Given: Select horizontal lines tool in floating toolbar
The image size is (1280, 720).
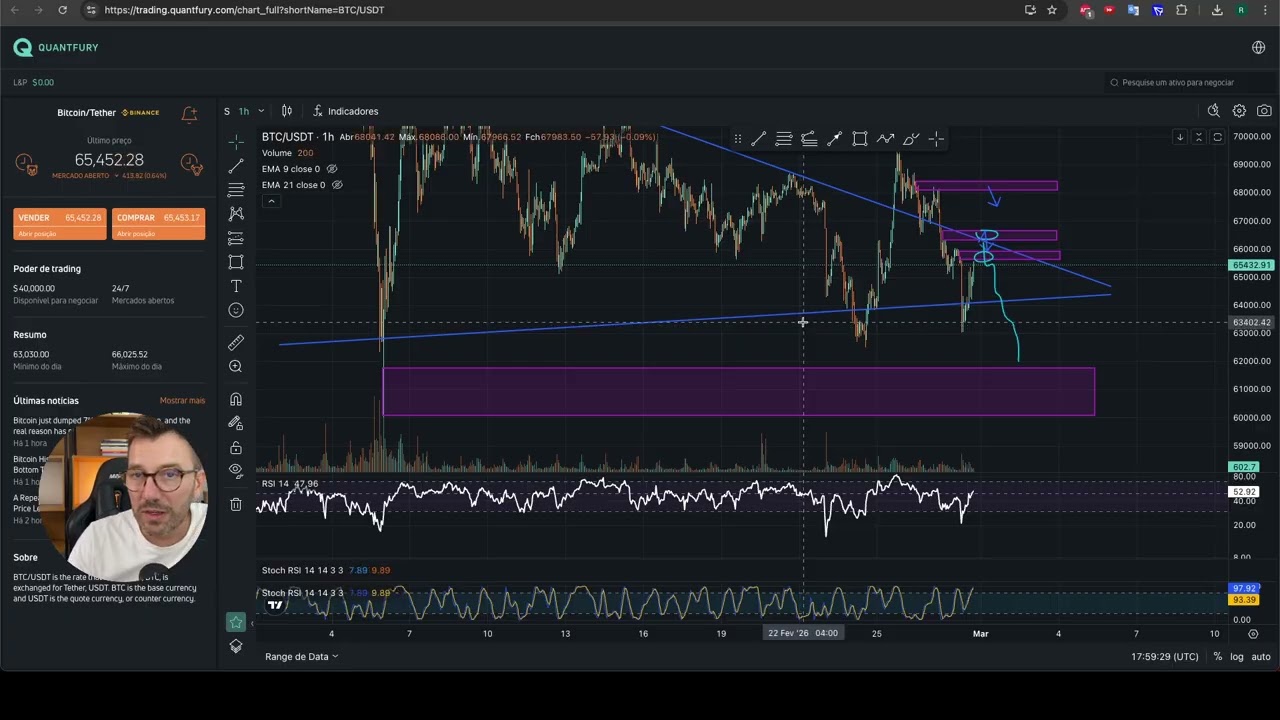Looking at the screenshot, I should point(784,139).
